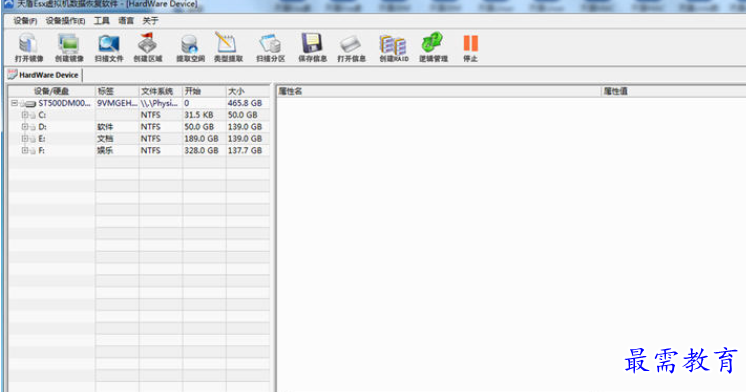This screenshot has height=392, width=746.
Task: Select the F: partition in the tree
Action: coord(41,151)
